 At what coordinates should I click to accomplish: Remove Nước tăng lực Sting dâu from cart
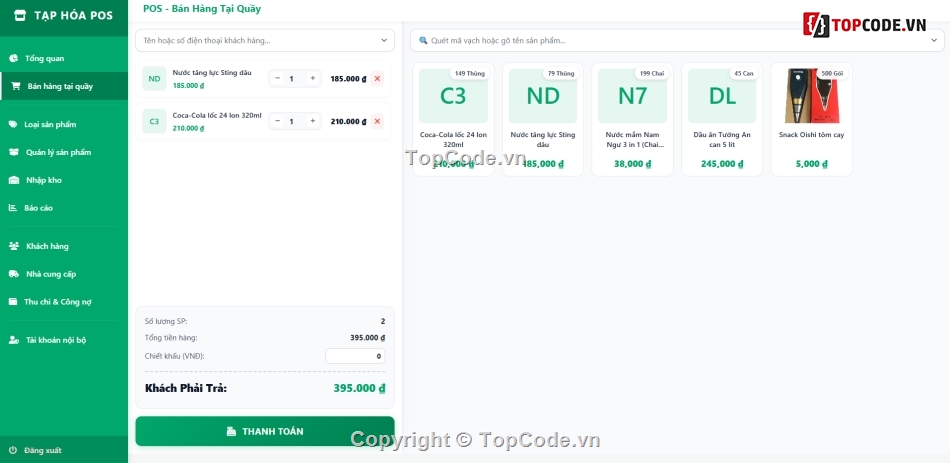click(x=377, y=78)
